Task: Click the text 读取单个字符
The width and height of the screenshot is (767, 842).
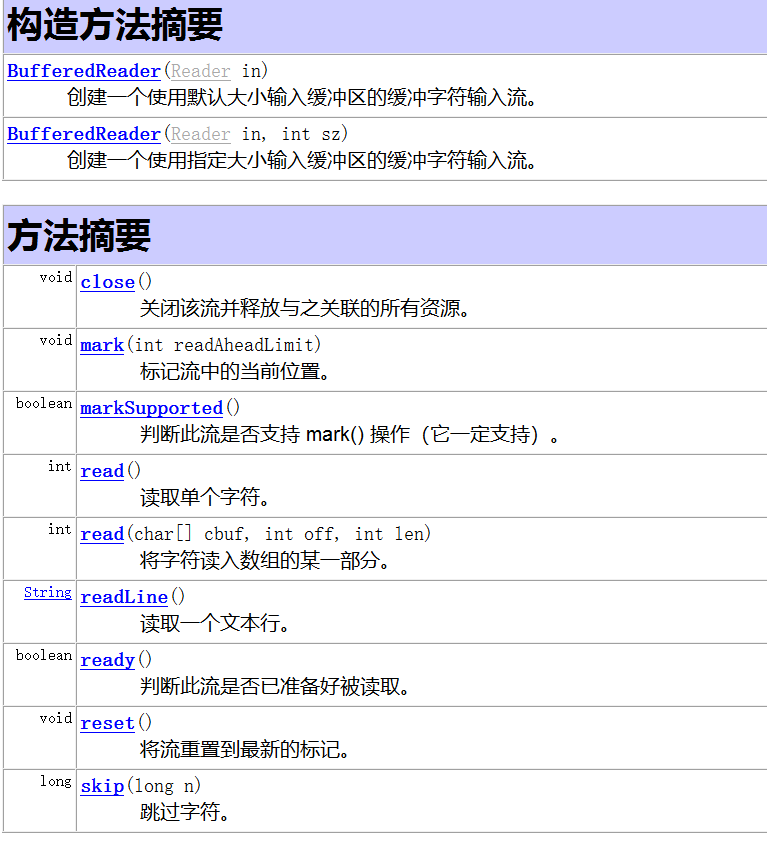Action: click(x=205, y=497)
